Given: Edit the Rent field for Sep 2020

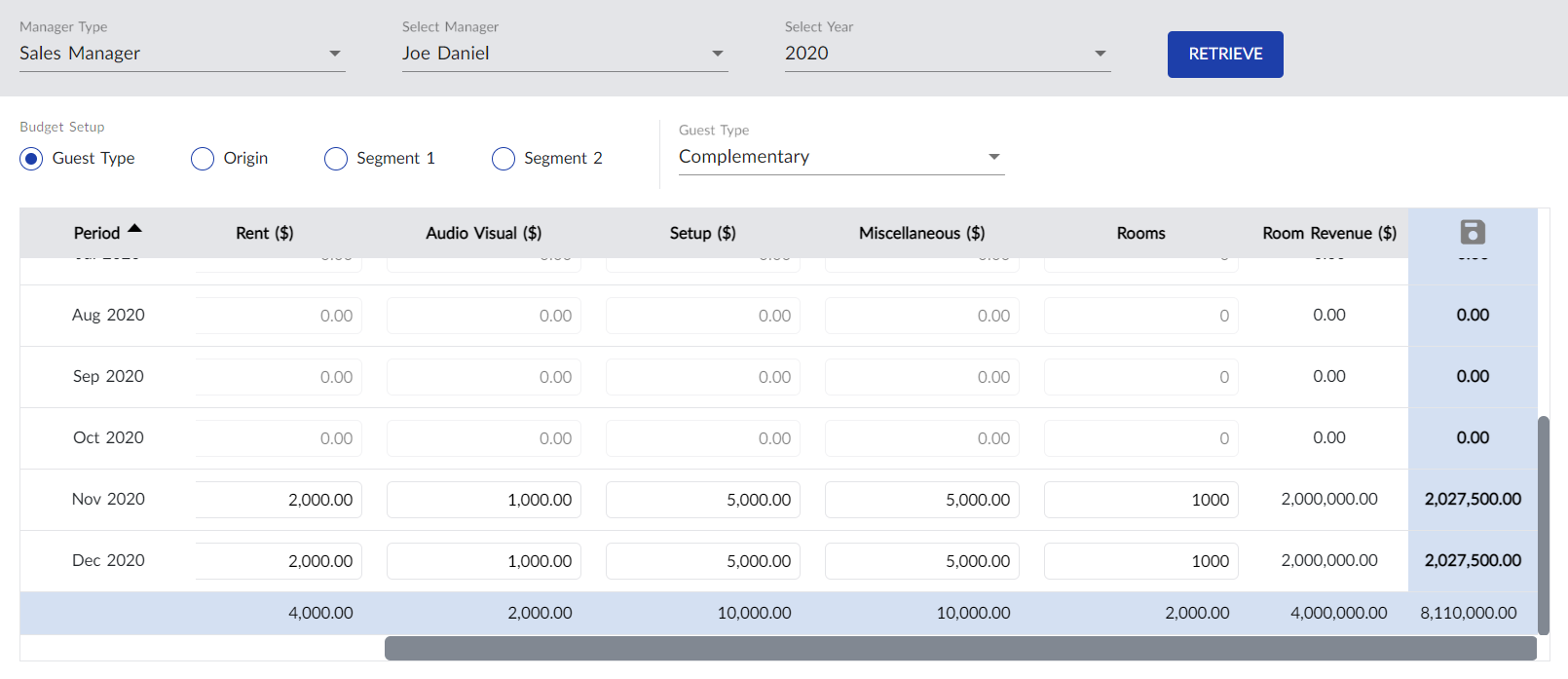Looking at the screenshot, I should [x=279, y=377].
